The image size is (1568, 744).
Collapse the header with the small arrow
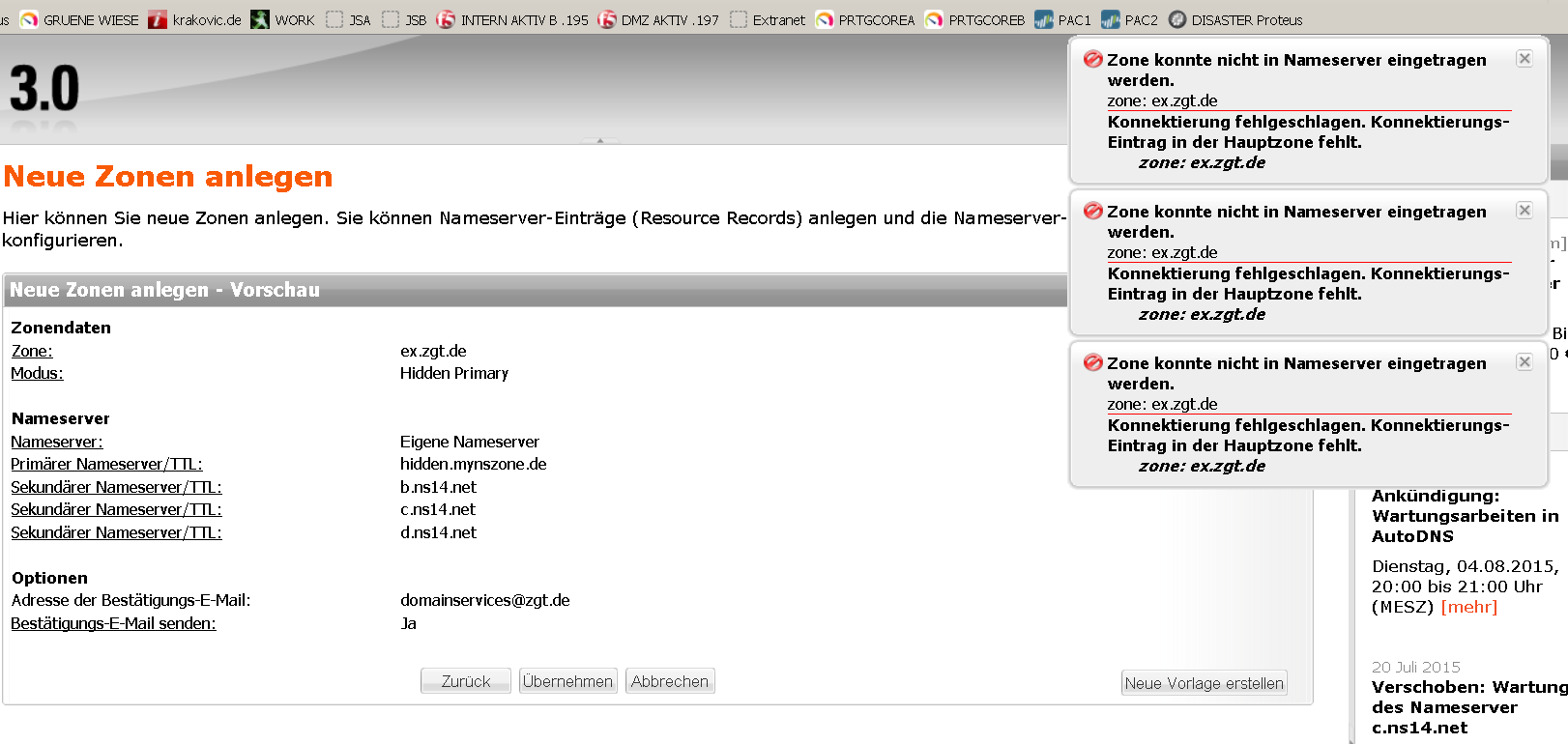pos(600,141)
